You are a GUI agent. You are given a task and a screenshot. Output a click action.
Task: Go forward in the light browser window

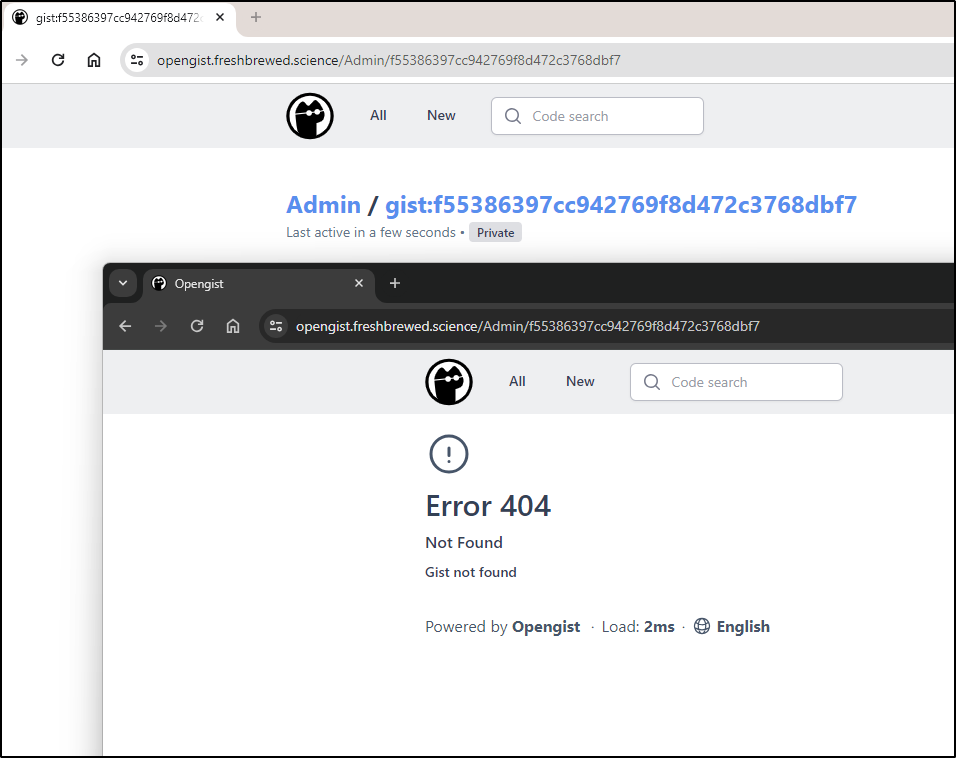click(22, 60)
